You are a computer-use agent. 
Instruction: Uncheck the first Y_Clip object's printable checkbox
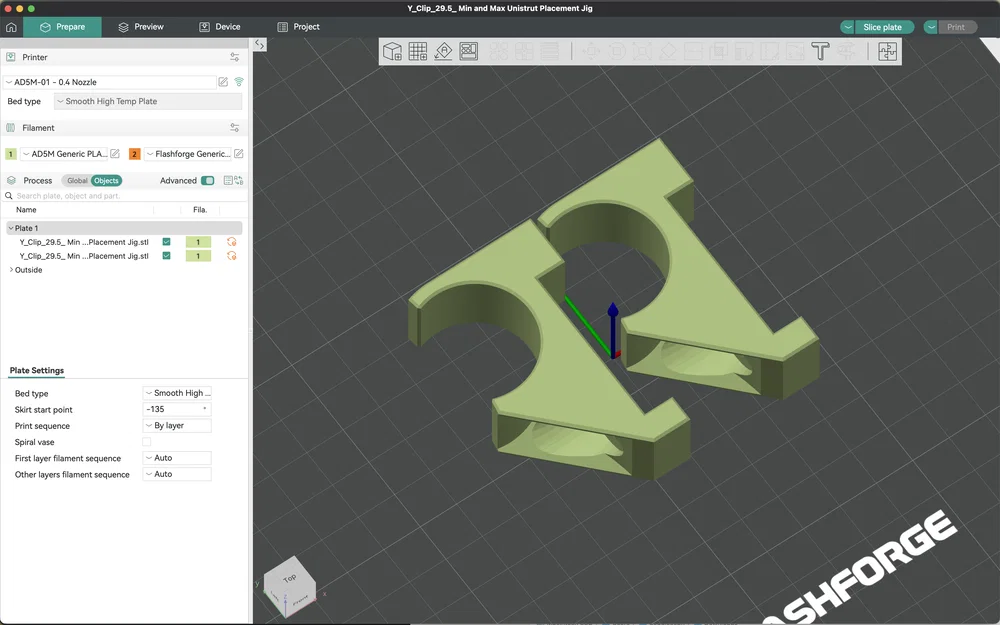pyautogui.click(x=166, y=242)
